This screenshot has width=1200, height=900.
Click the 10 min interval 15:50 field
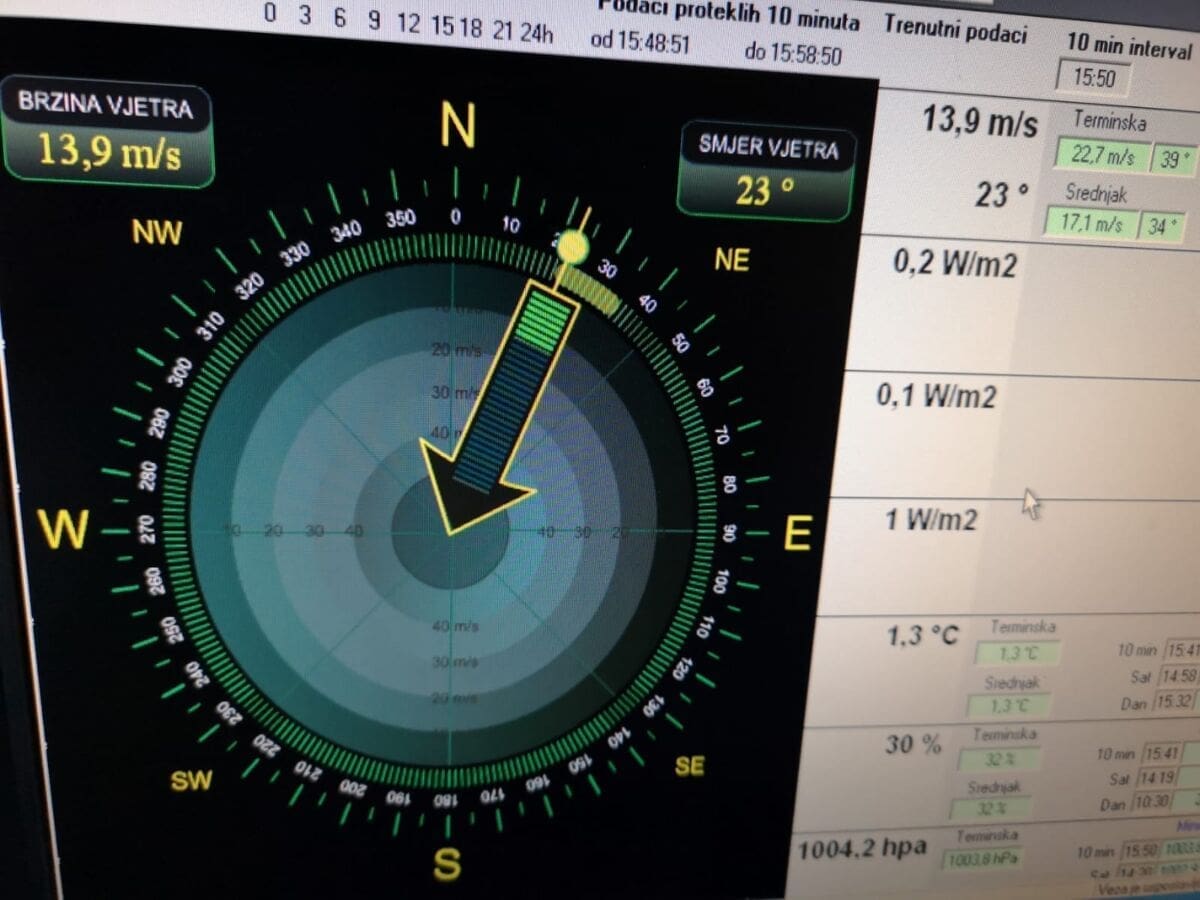(1094, 77)
